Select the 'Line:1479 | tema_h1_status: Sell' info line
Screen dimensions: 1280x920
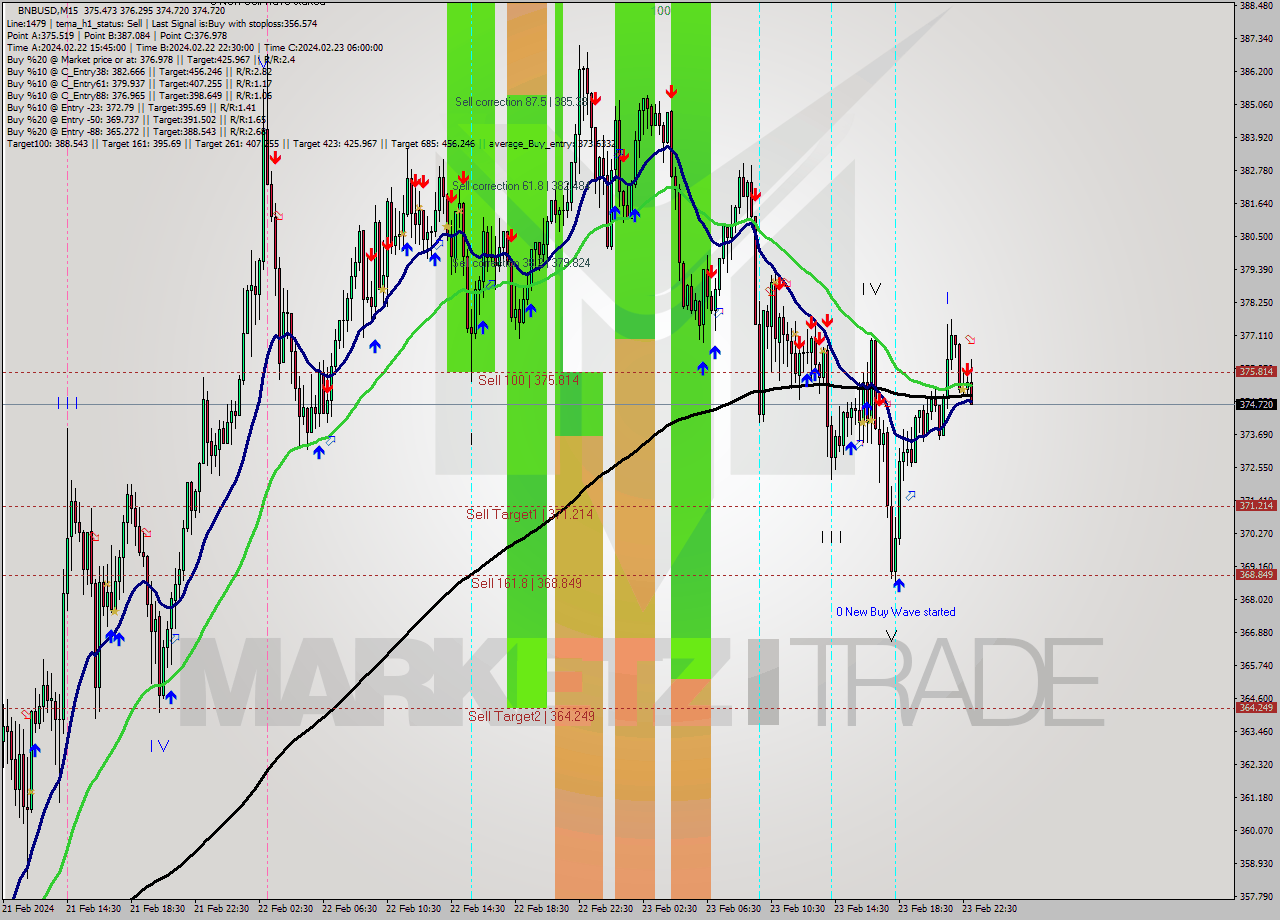point(162,23)
